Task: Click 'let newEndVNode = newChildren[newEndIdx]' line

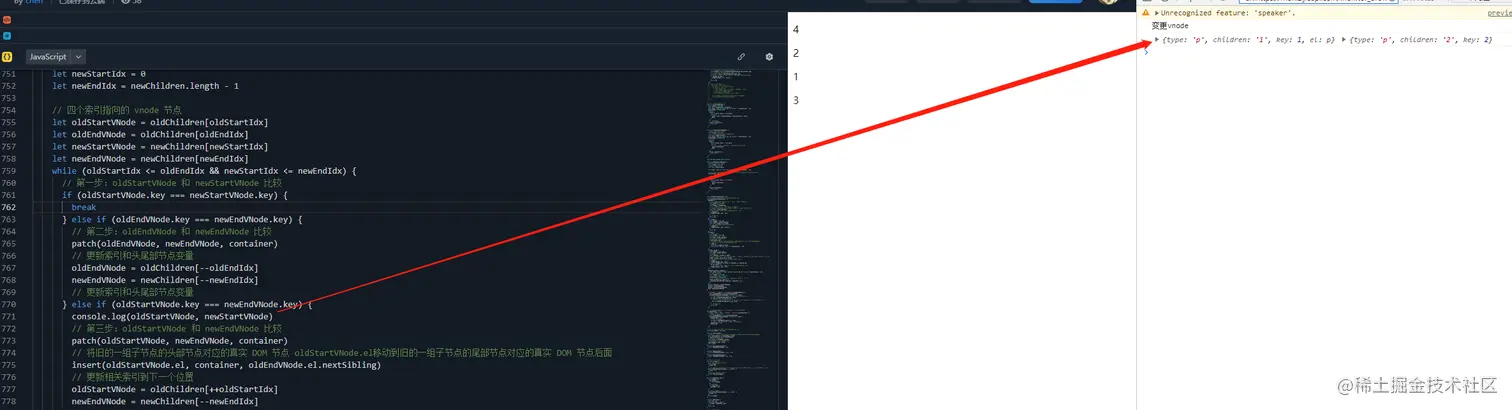Action: (150, 158)
